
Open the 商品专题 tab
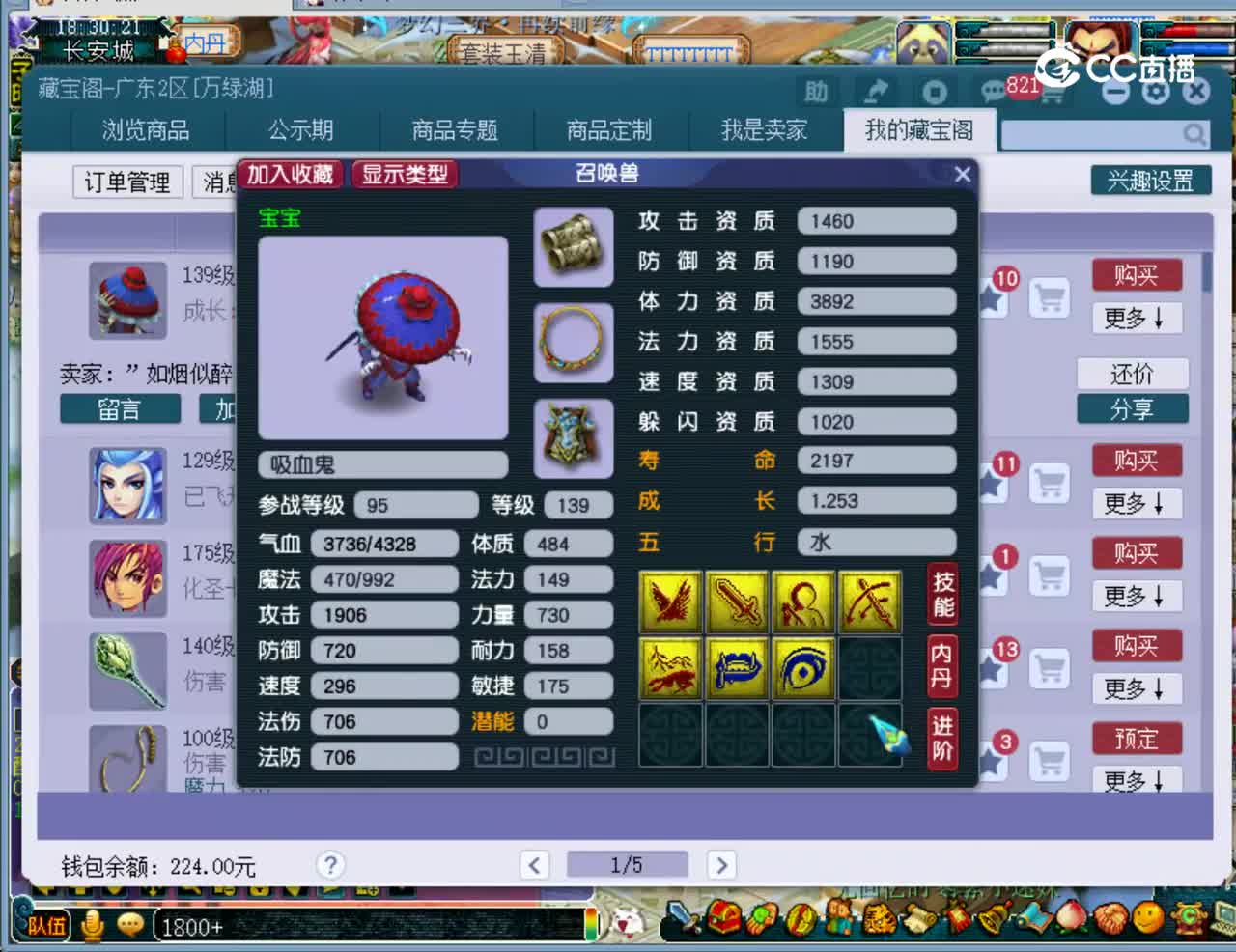(x=455, y=130)
